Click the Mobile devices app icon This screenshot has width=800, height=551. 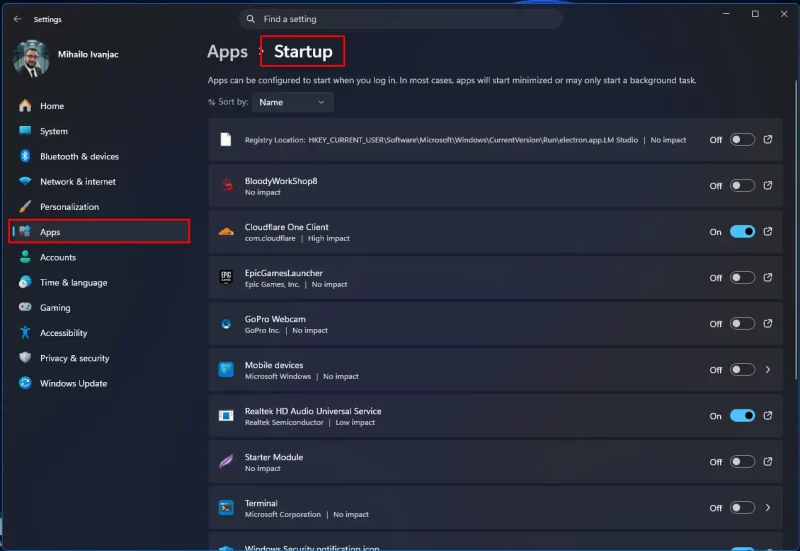pyautogui.click(x=226, y=369)
